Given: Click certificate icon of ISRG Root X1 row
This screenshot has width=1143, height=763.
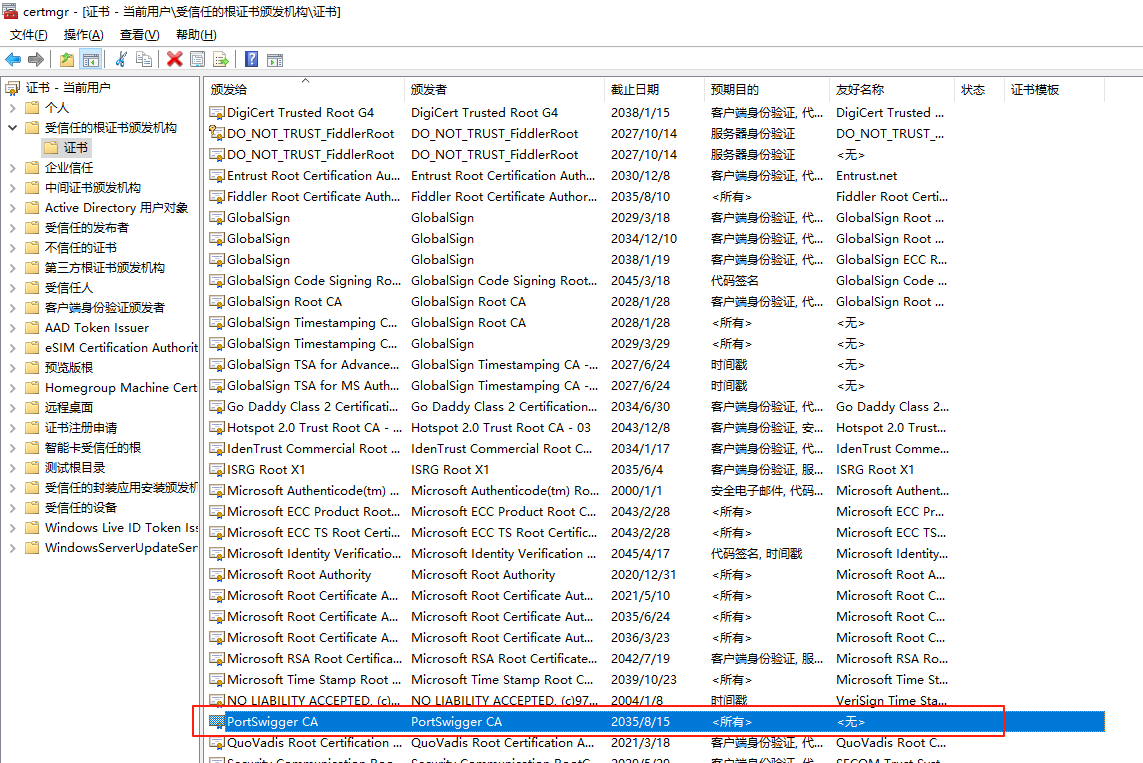Looking at the screenshot, I should (x=216, y=470).
